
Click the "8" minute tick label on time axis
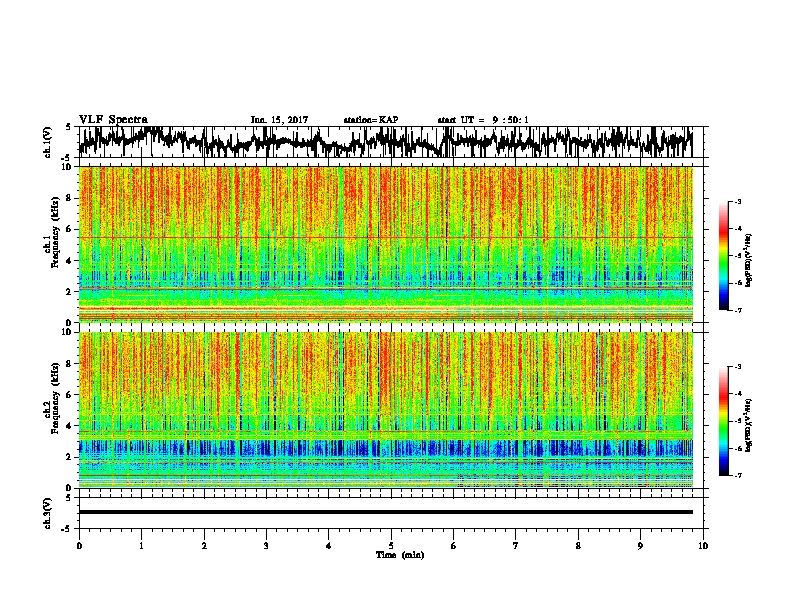(578, 546)
